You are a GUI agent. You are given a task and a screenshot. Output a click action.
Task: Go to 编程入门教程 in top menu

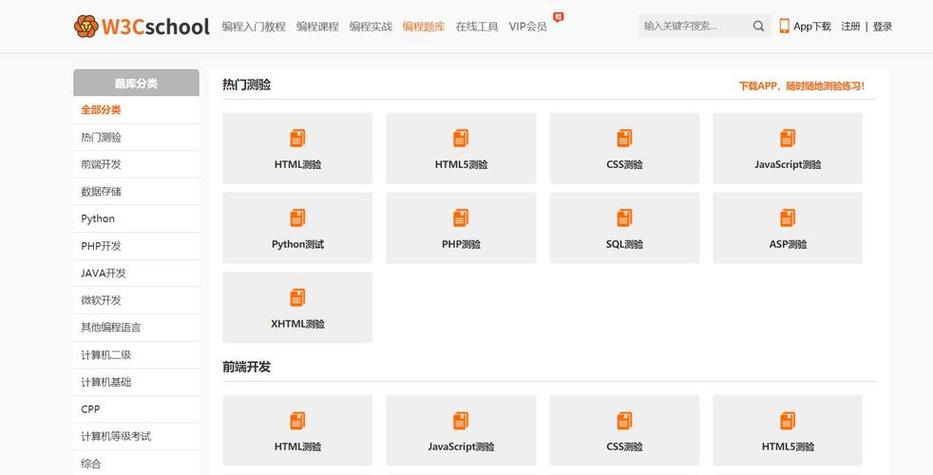253,27
